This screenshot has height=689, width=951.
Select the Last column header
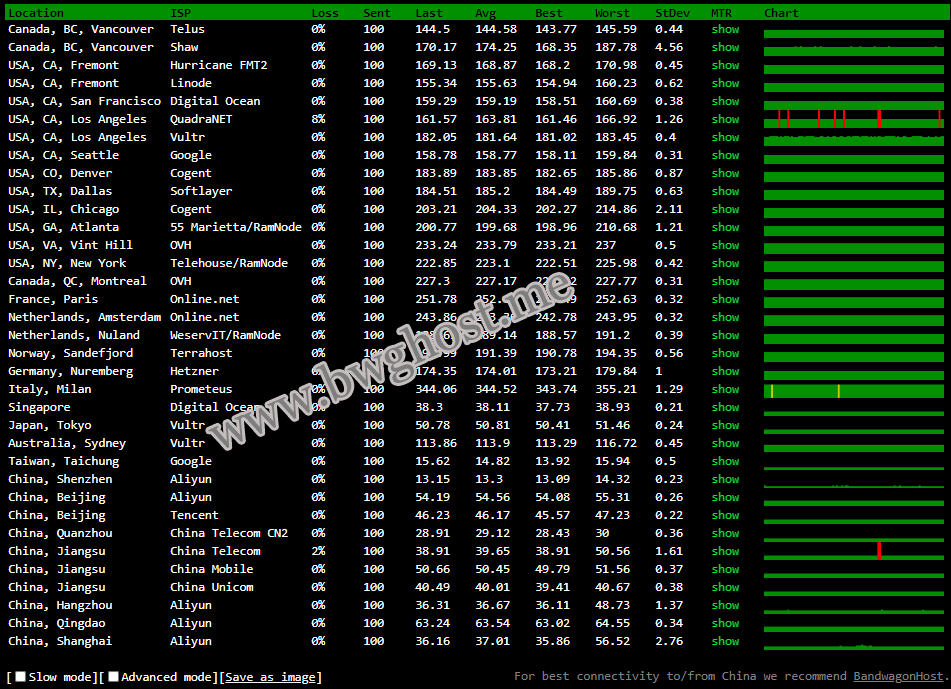pos(429,13)
